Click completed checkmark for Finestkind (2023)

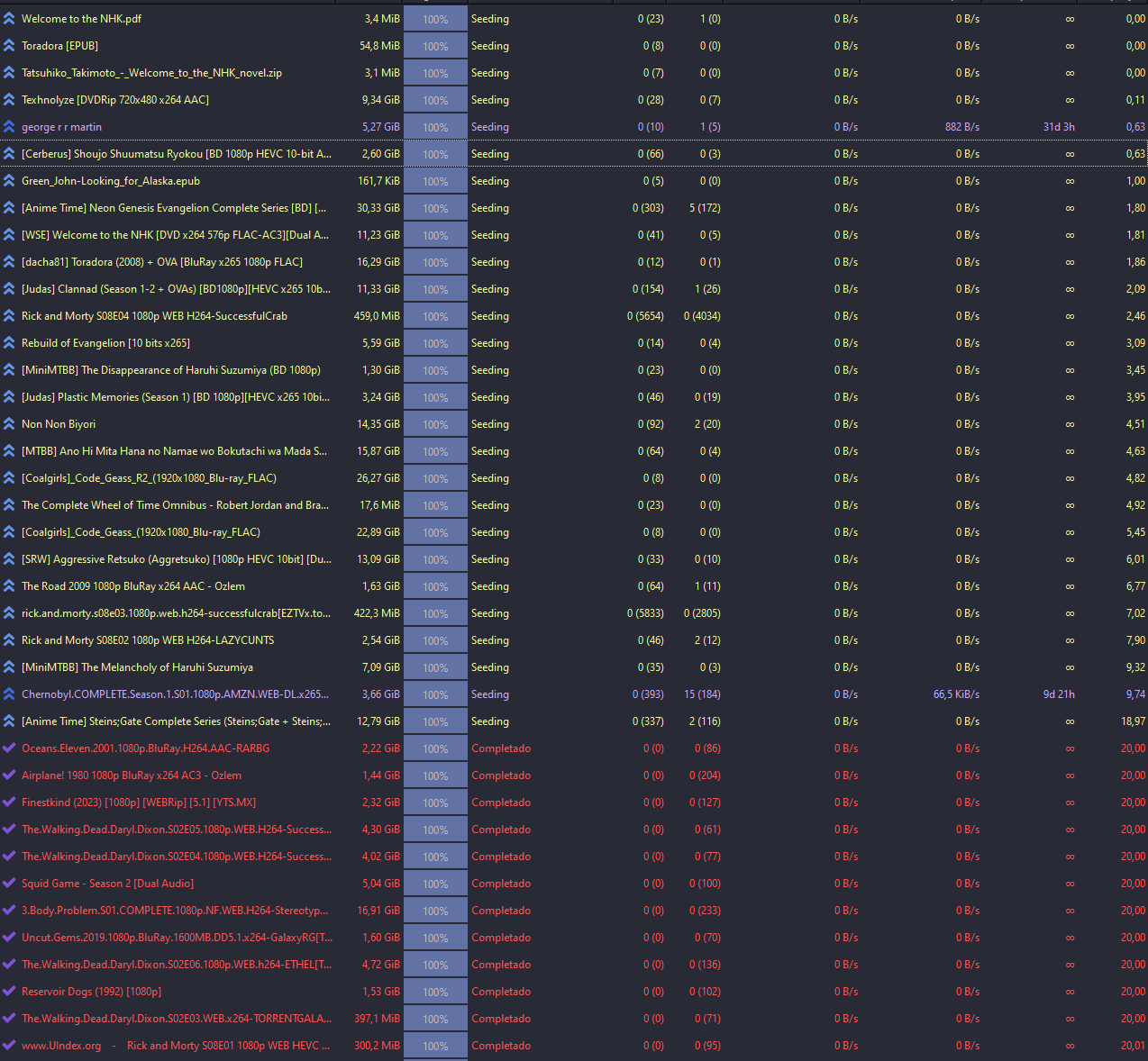(x=9, y=803)
